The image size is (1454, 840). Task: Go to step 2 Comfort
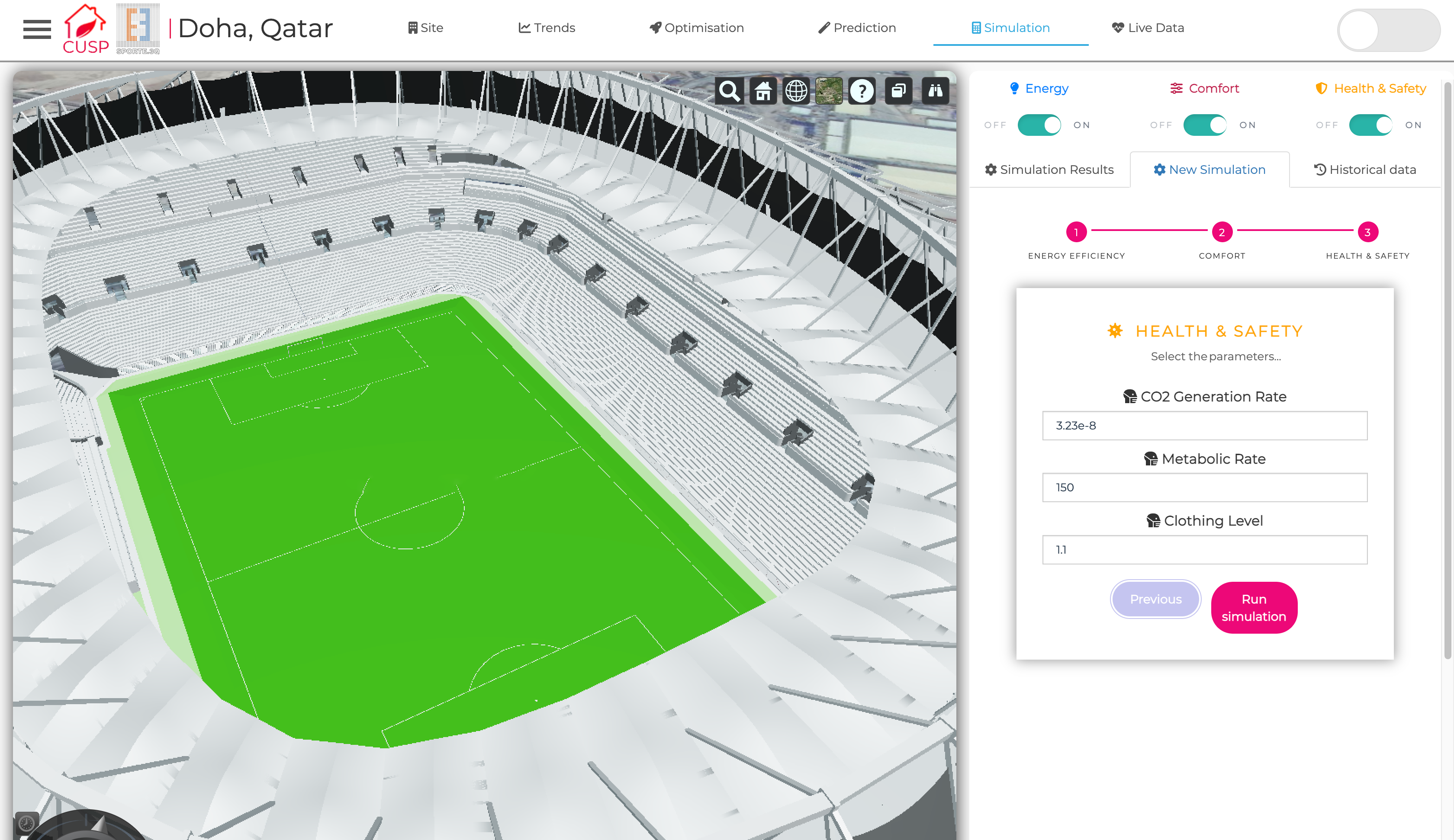click(x=1222, y=232)
